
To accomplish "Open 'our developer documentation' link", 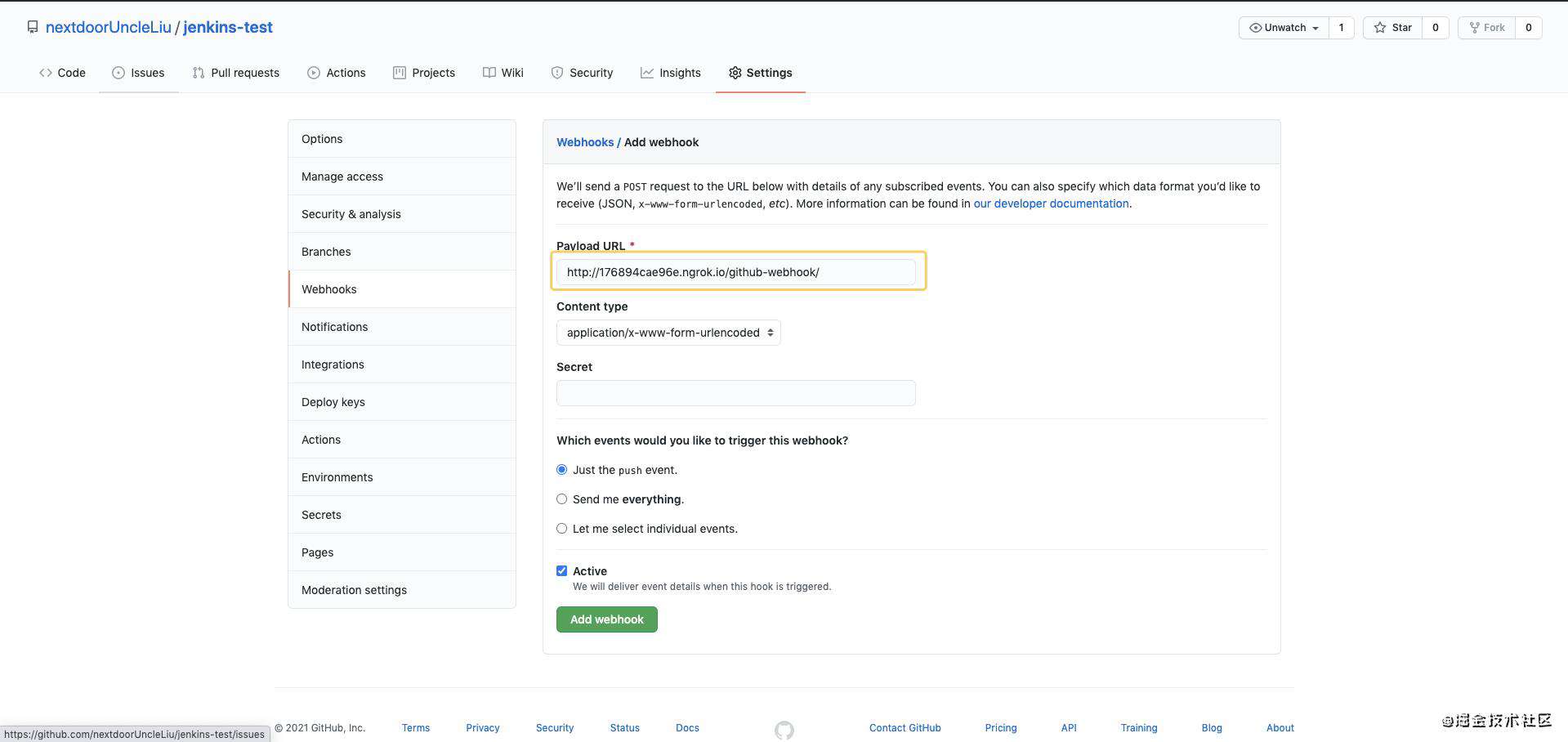I will pyautogui.click(x=1051, y=203).
